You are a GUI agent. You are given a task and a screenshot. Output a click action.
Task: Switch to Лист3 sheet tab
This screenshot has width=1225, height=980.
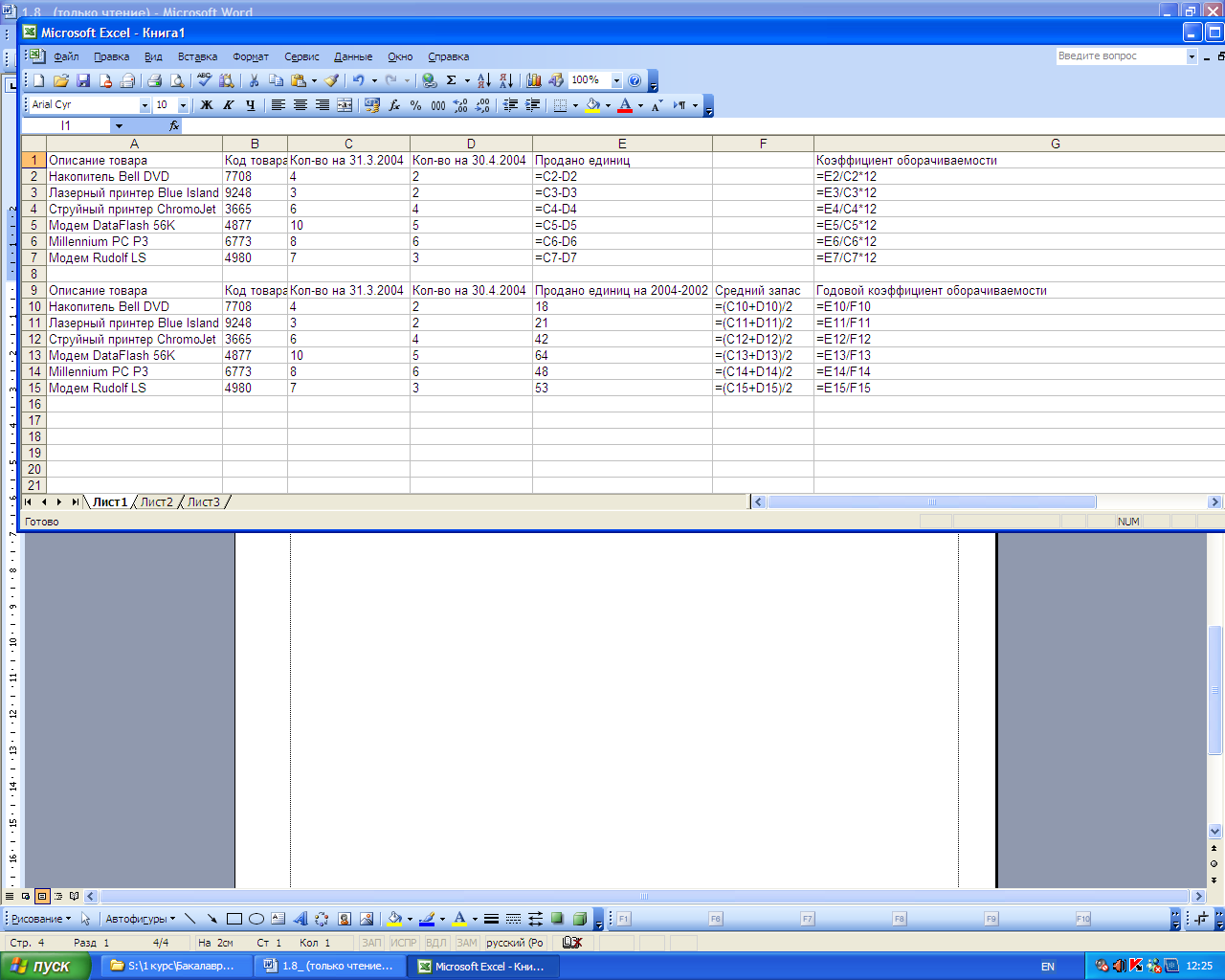tap(203, 501)
